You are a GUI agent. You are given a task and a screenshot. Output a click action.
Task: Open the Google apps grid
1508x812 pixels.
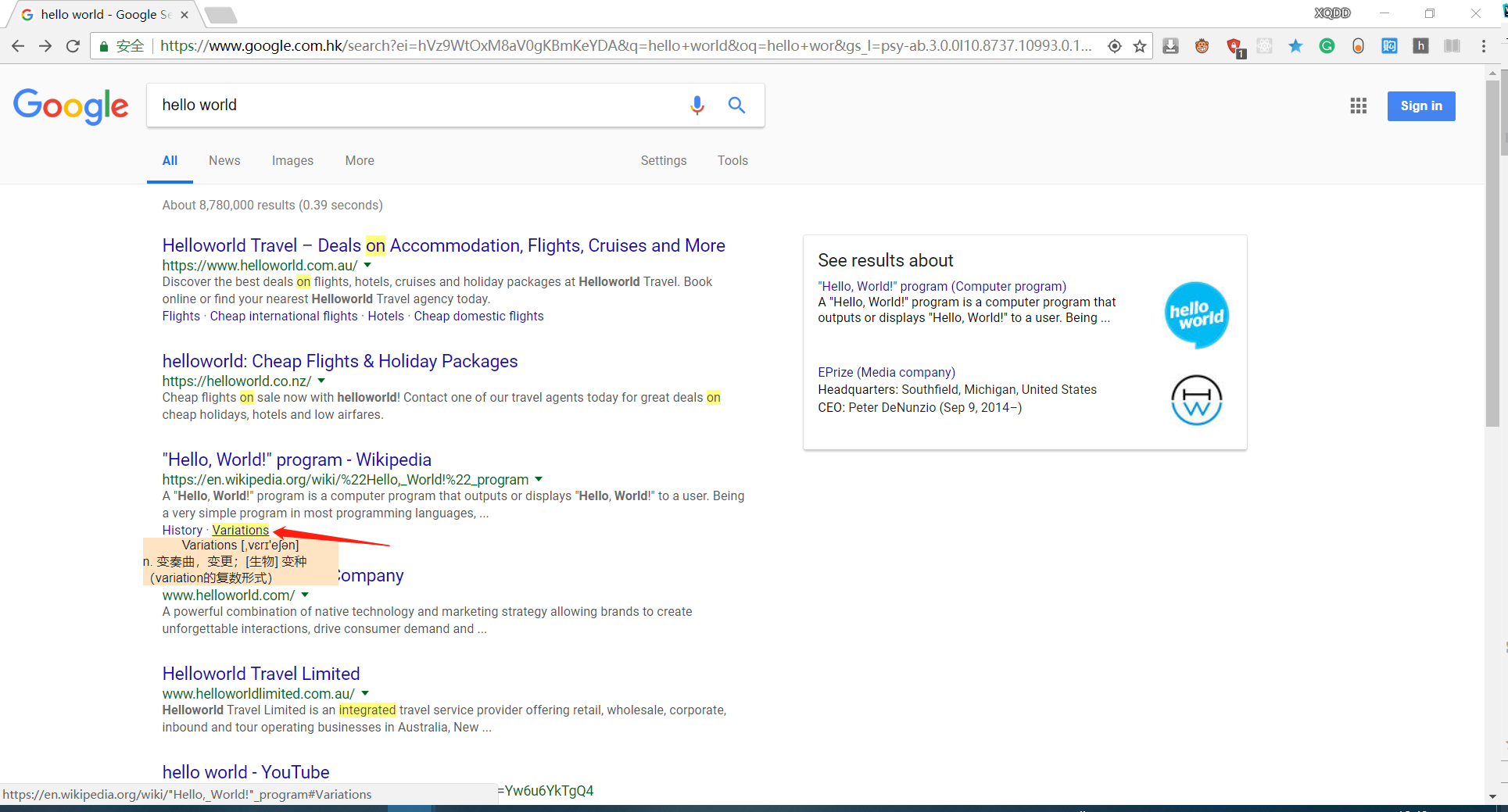click(1358, 106)
